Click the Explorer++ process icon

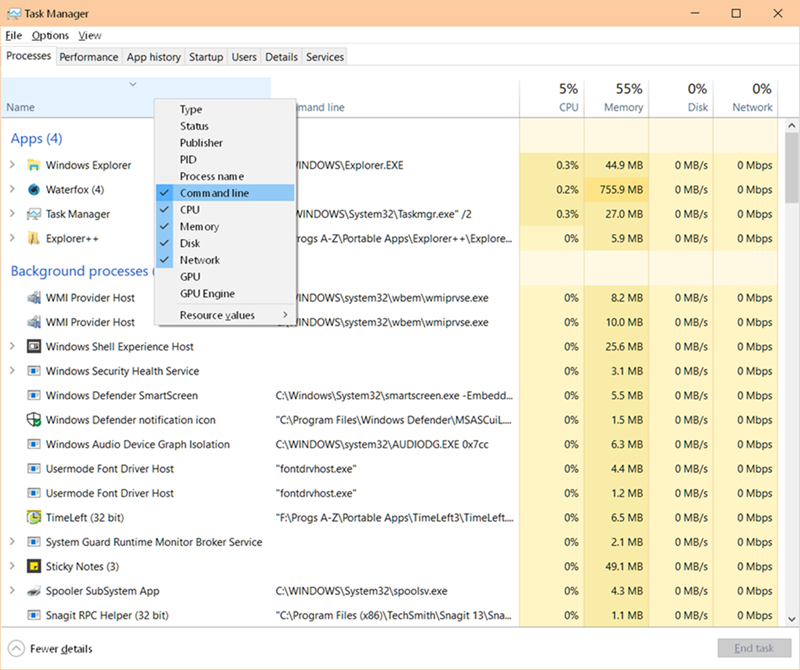34,238
